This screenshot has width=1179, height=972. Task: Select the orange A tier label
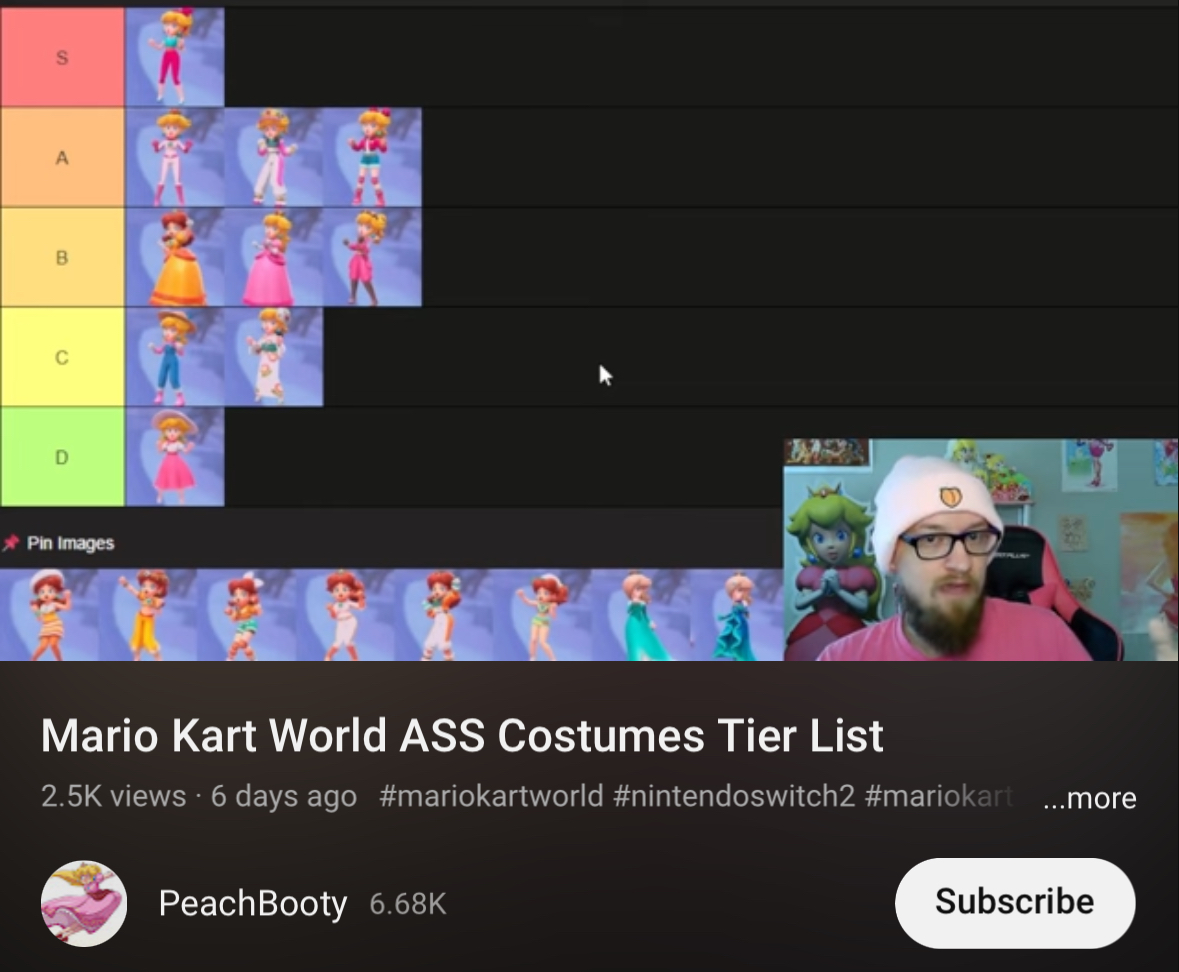[x=62, y=157]
